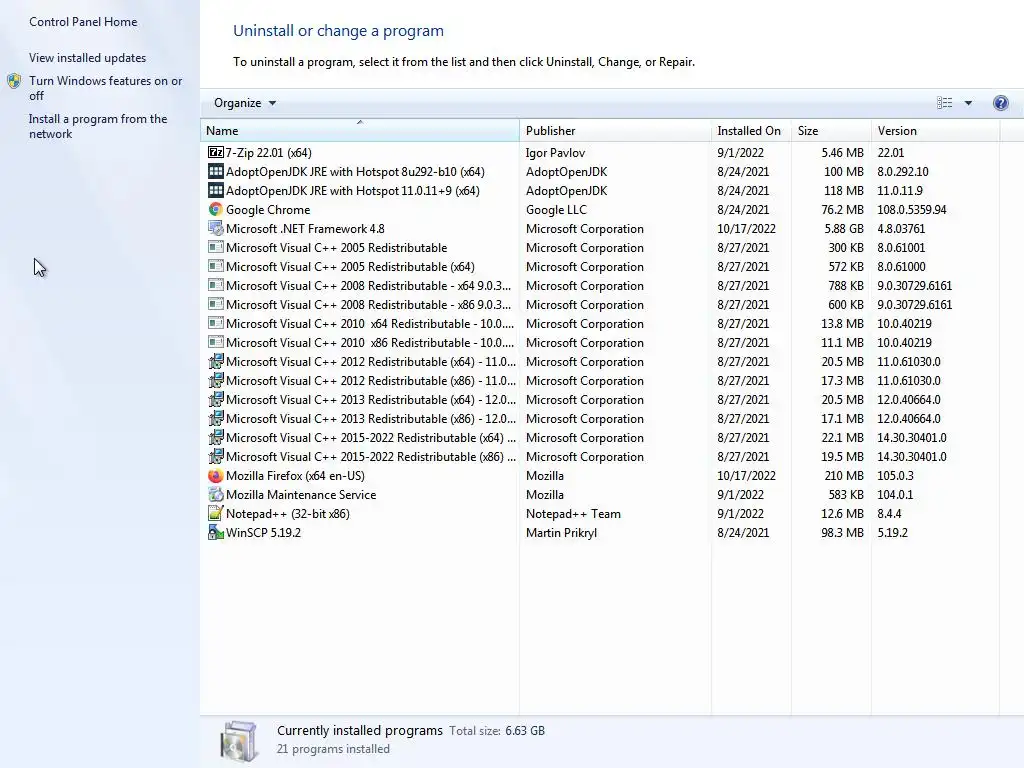Click the AdoptOpenJDK 8u292-b10 icon

216,171
